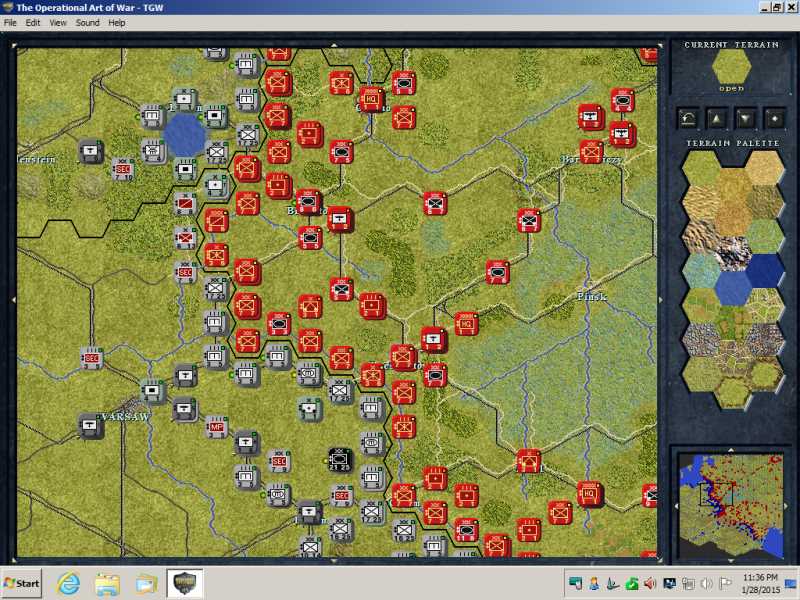
Task: Click the blue lake hex on the map
Action: tap(185, 135)
